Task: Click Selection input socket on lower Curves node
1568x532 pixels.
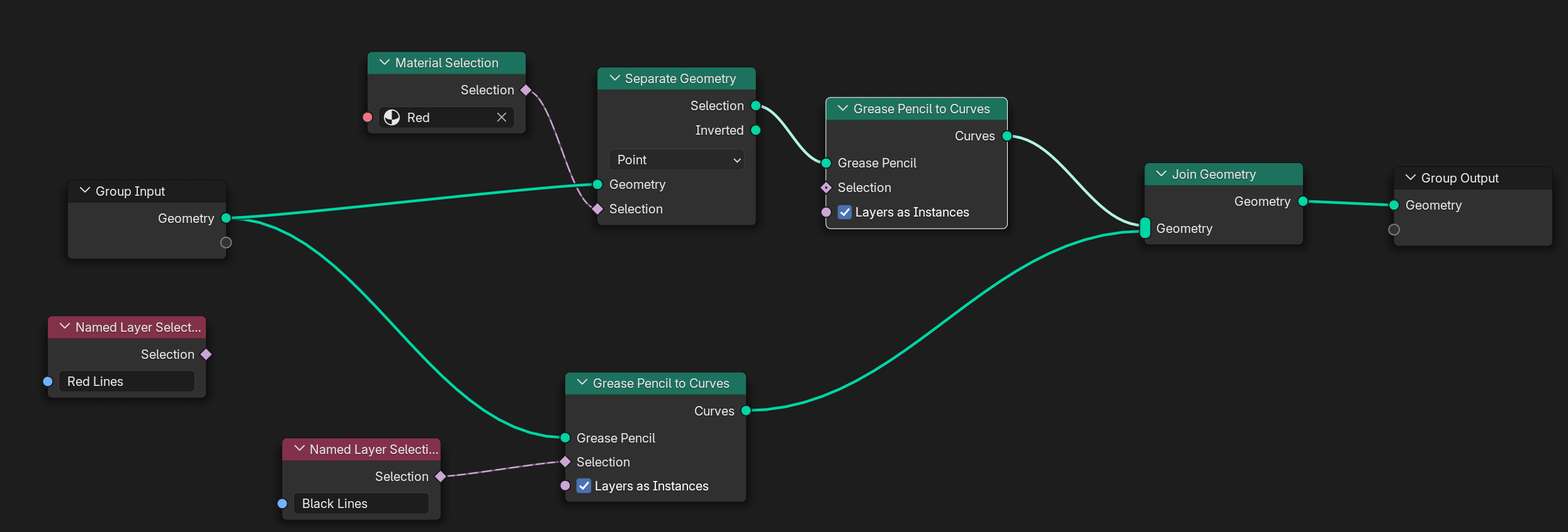Action: (565, 462)
